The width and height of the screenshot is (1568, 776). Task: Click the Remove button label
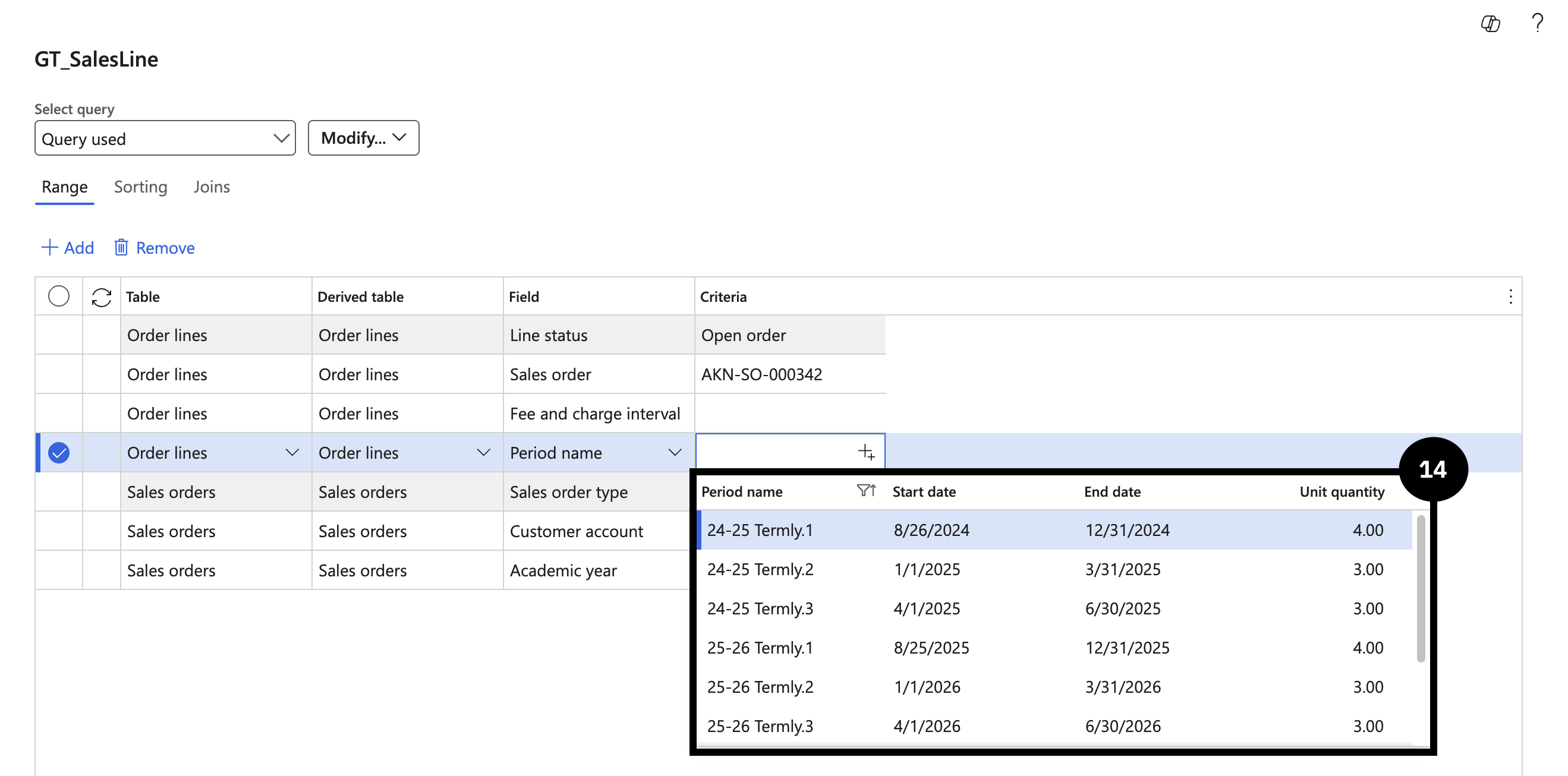[166, 248]
